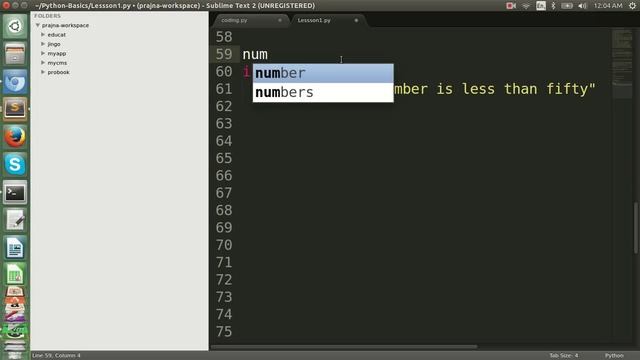Click the red window close button
The width and height of the screenshot is (640, 360).
click(x=6, y=5)
